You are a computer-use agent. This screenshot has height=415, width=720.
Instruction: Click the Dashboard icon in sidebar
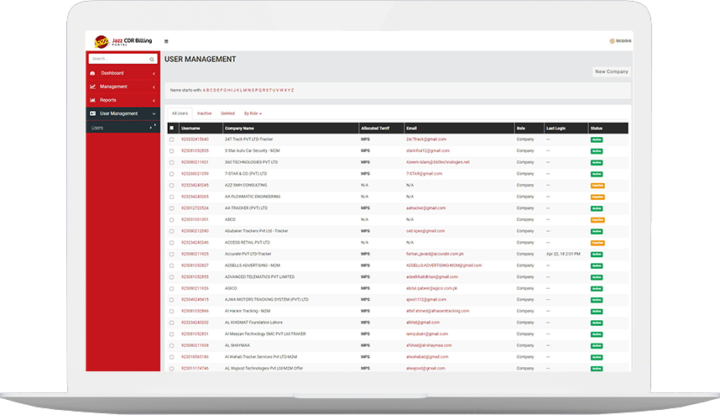tap(93, 73)
